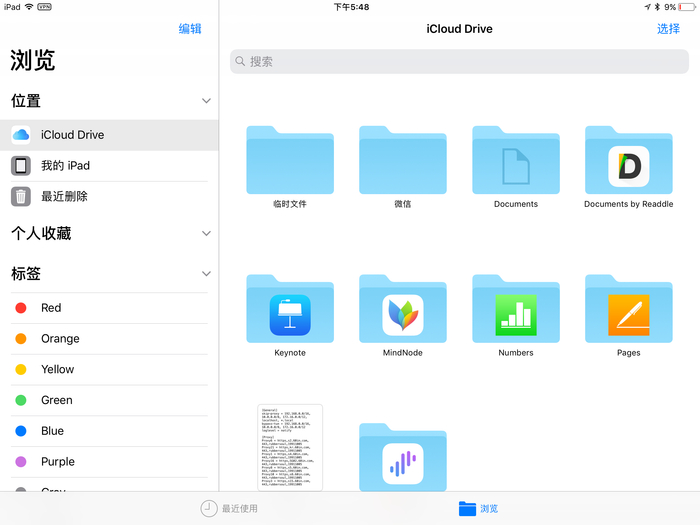
Task: Open the Keynote folder
Action: 290,310
